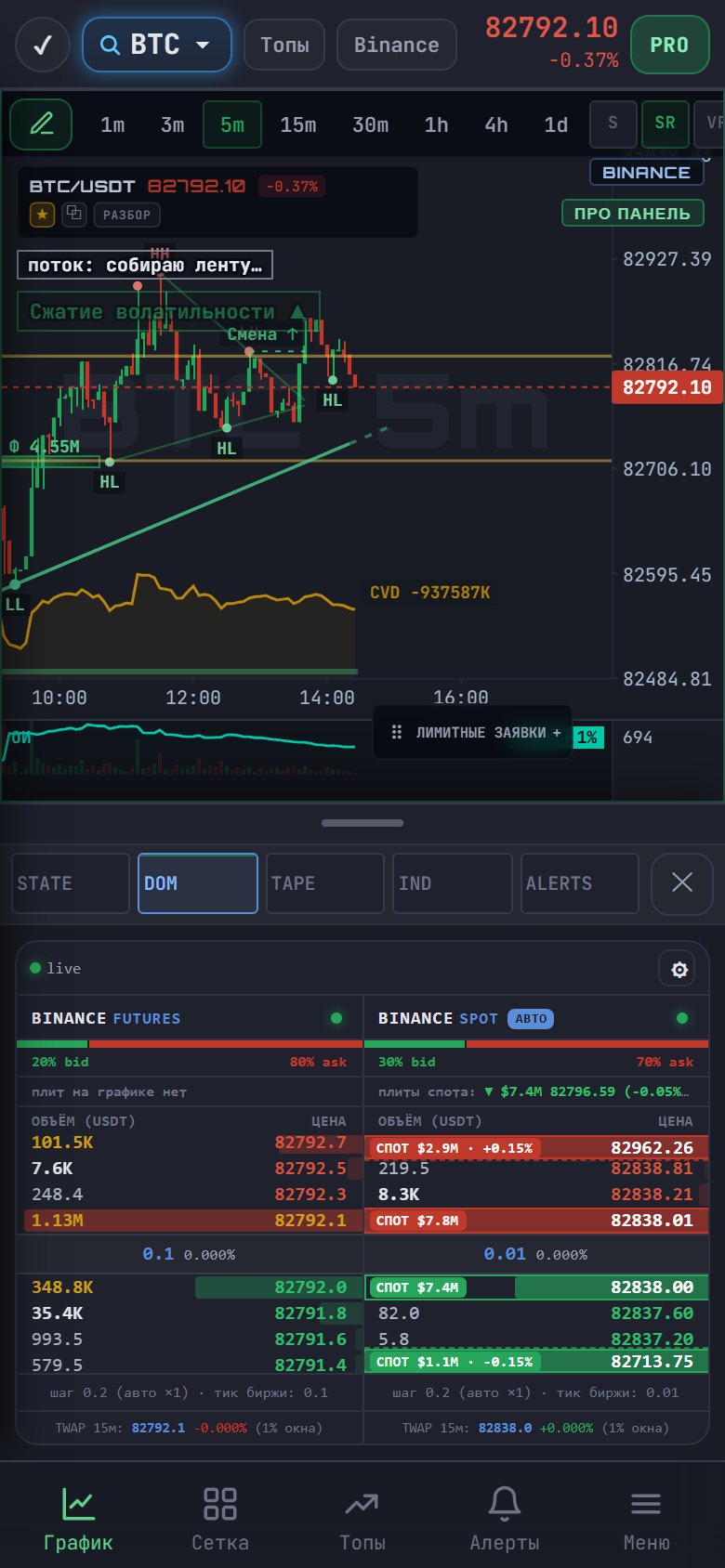This screenshot has width=725, height=1568.
Task: Open Алерты bell in bottom navigation
Action: click(505, 1519)
